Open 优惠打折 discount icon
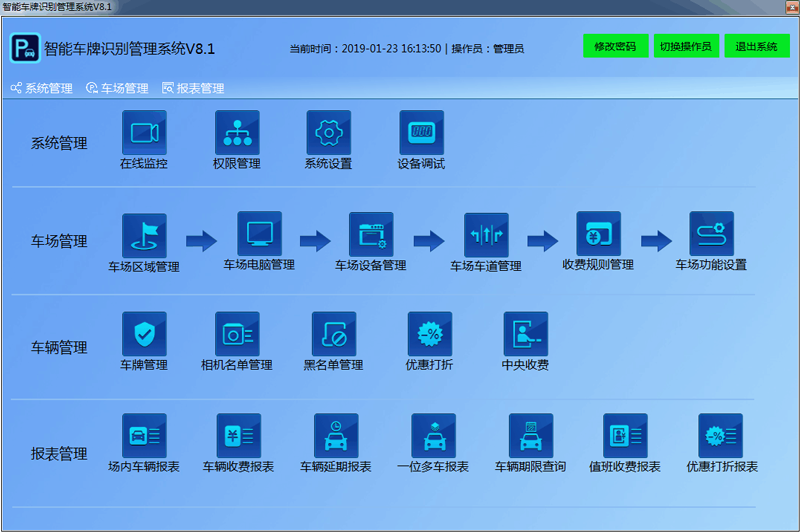Viewport: 800px width, 532px height. (x=429, y=334)
